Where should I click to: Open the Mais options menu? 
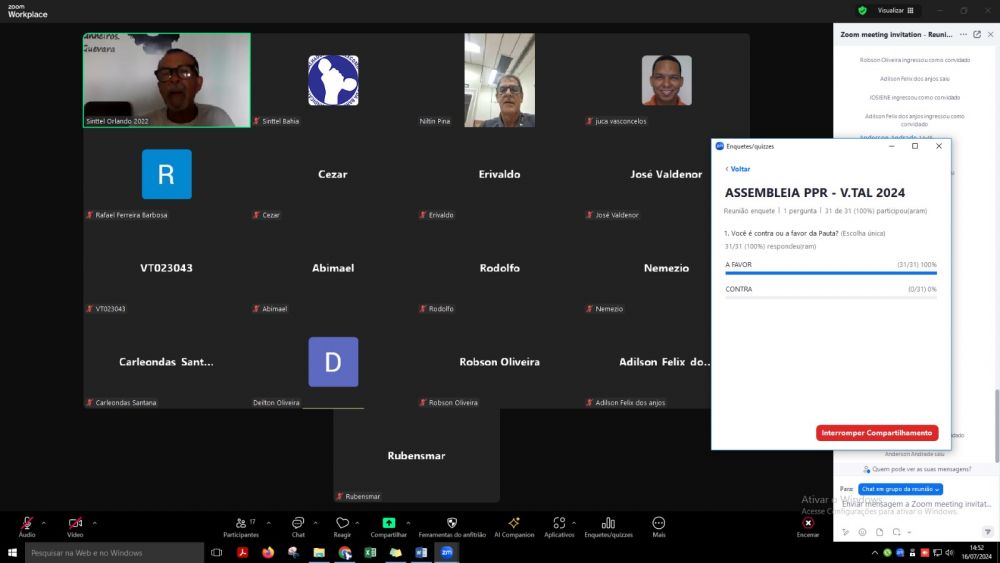click(x=658, y=523)
